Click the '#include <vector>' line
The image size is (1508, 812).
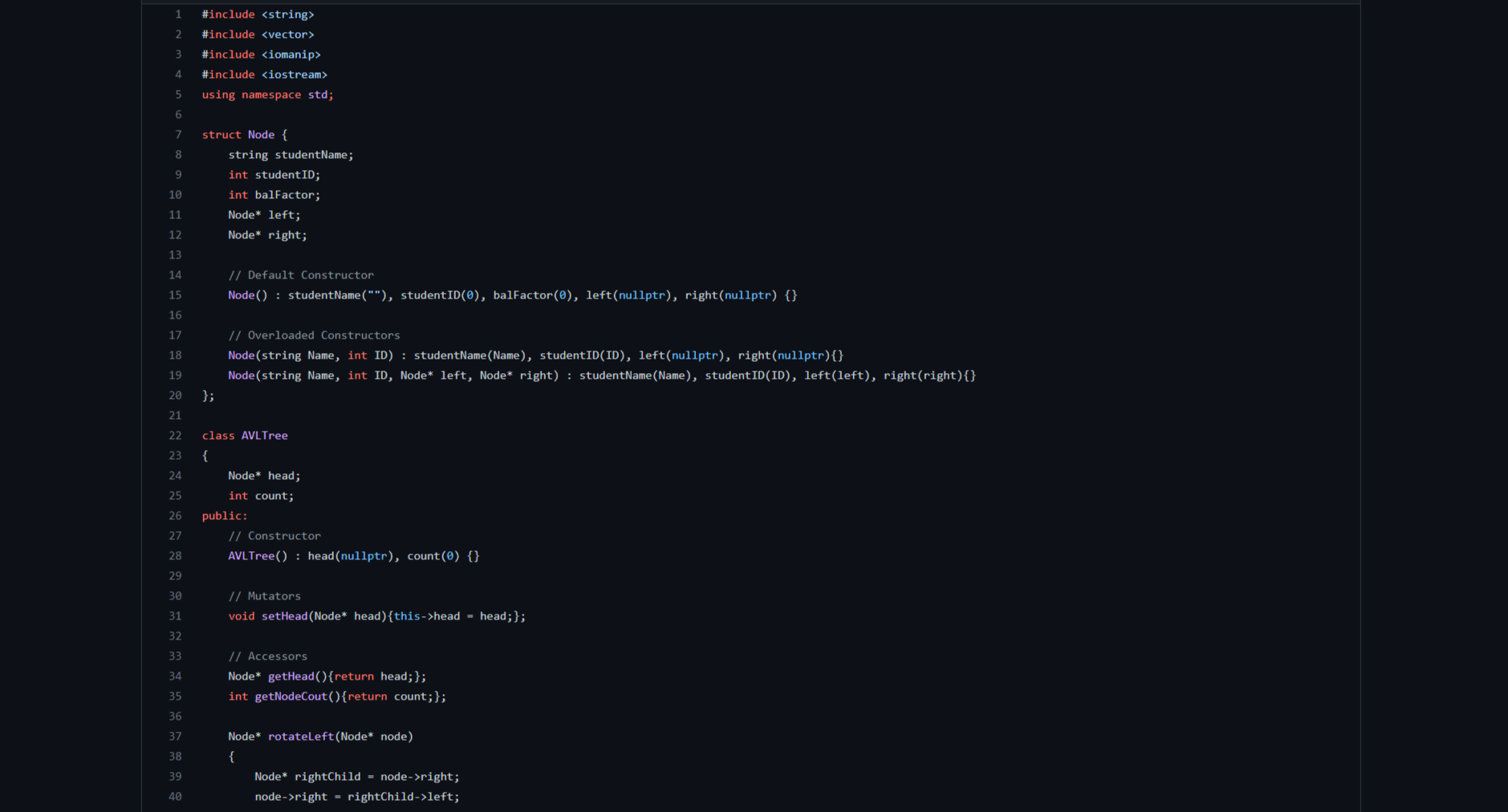click(258, 35)
